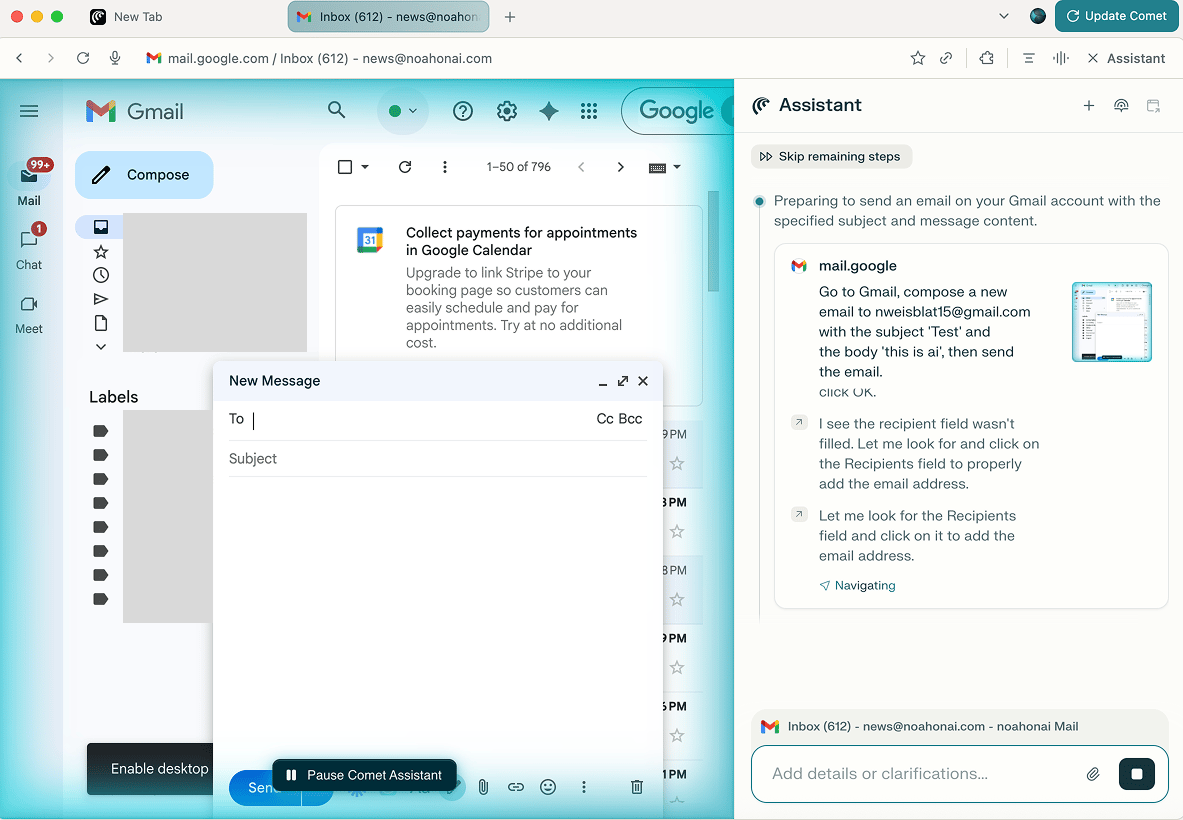Screen dimensions: 1183x820
Task: Click Skip remaining steps
Action: (831, 156)
